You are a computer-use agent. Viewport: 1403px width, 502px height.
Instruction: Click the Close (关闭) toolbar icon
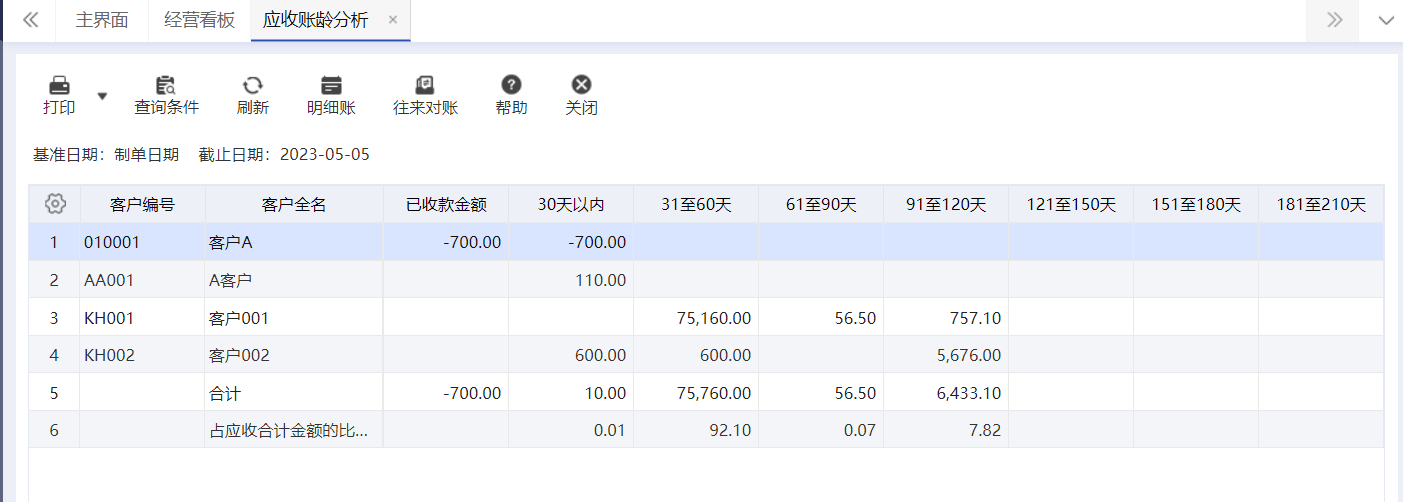pyautogui.click(x=581, y=86)
